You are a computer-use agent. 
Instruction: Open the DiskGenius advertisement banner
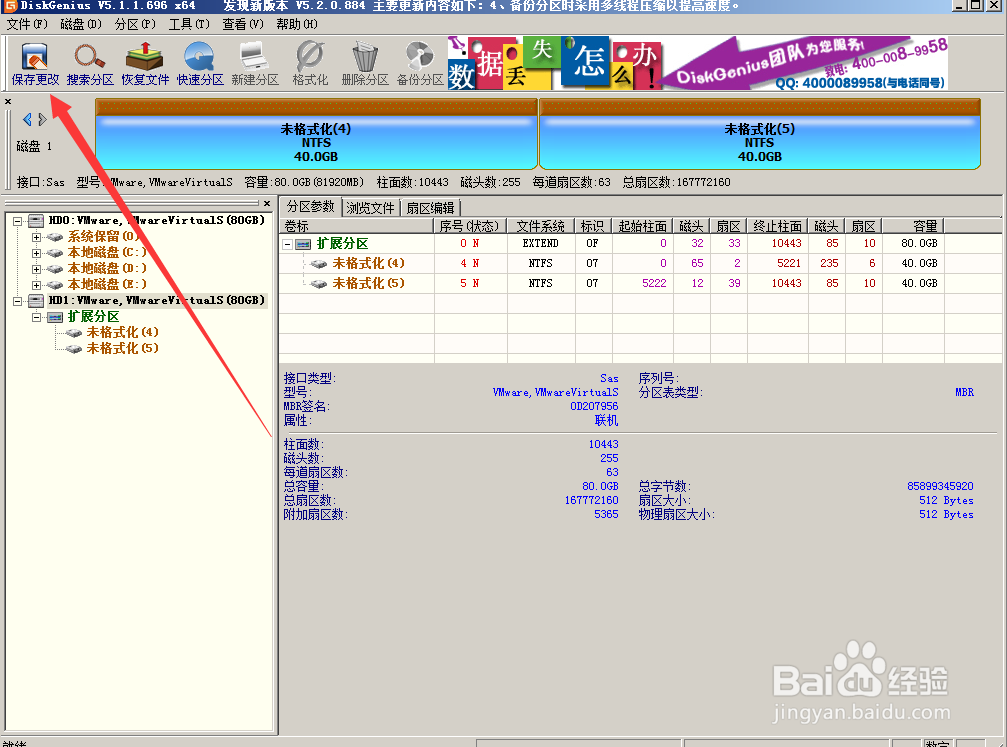pos(698,63)
